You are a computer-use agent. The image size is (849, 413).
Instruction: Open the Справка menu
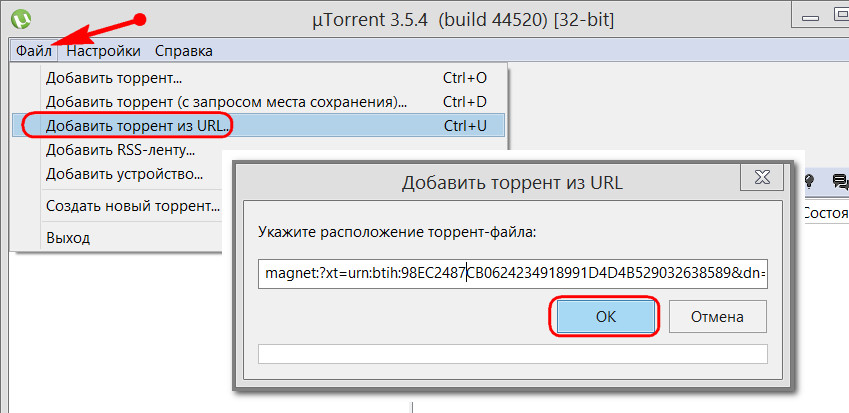click(x=184, y=51)
